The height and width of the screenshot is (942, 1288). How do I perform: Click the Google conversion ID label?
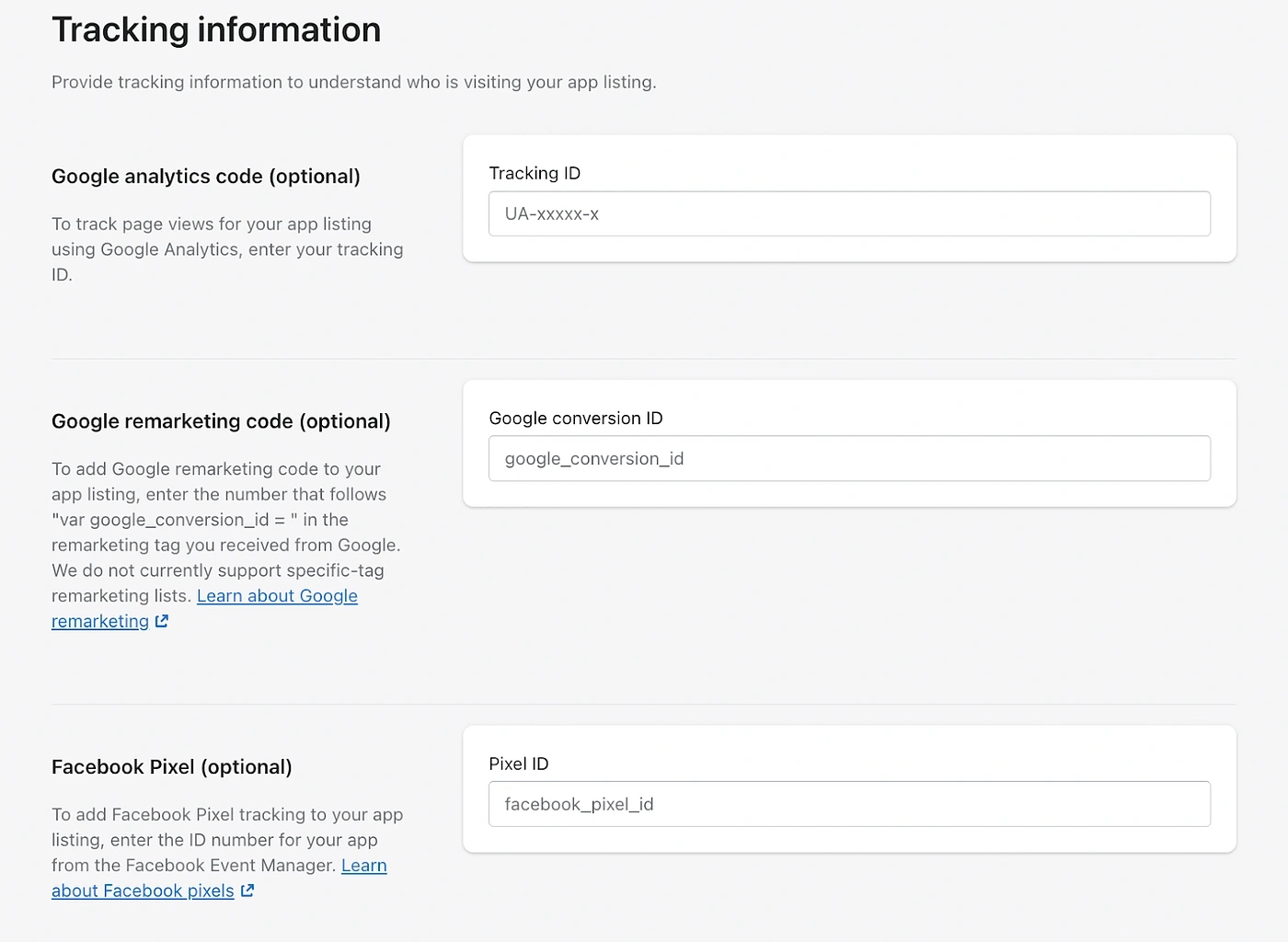coord(576,418)
